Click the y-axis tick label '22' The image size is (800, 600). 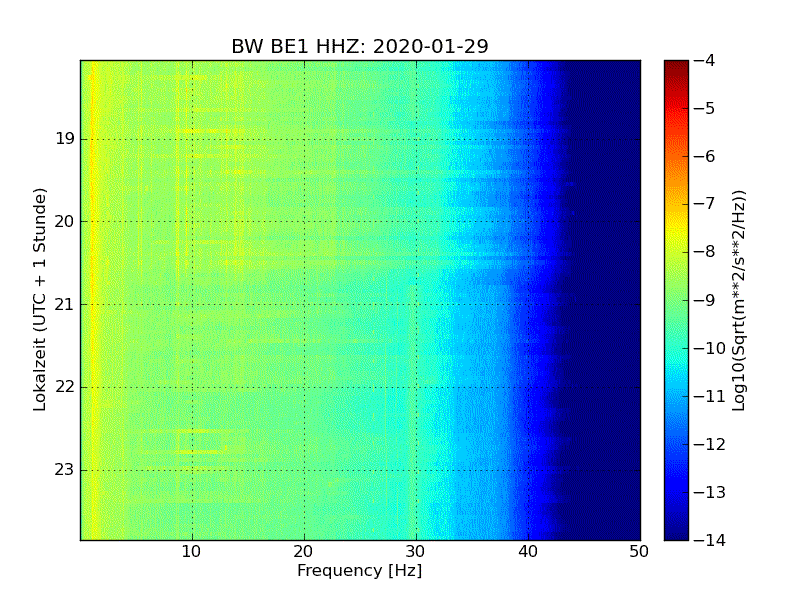tap(65, 387)
